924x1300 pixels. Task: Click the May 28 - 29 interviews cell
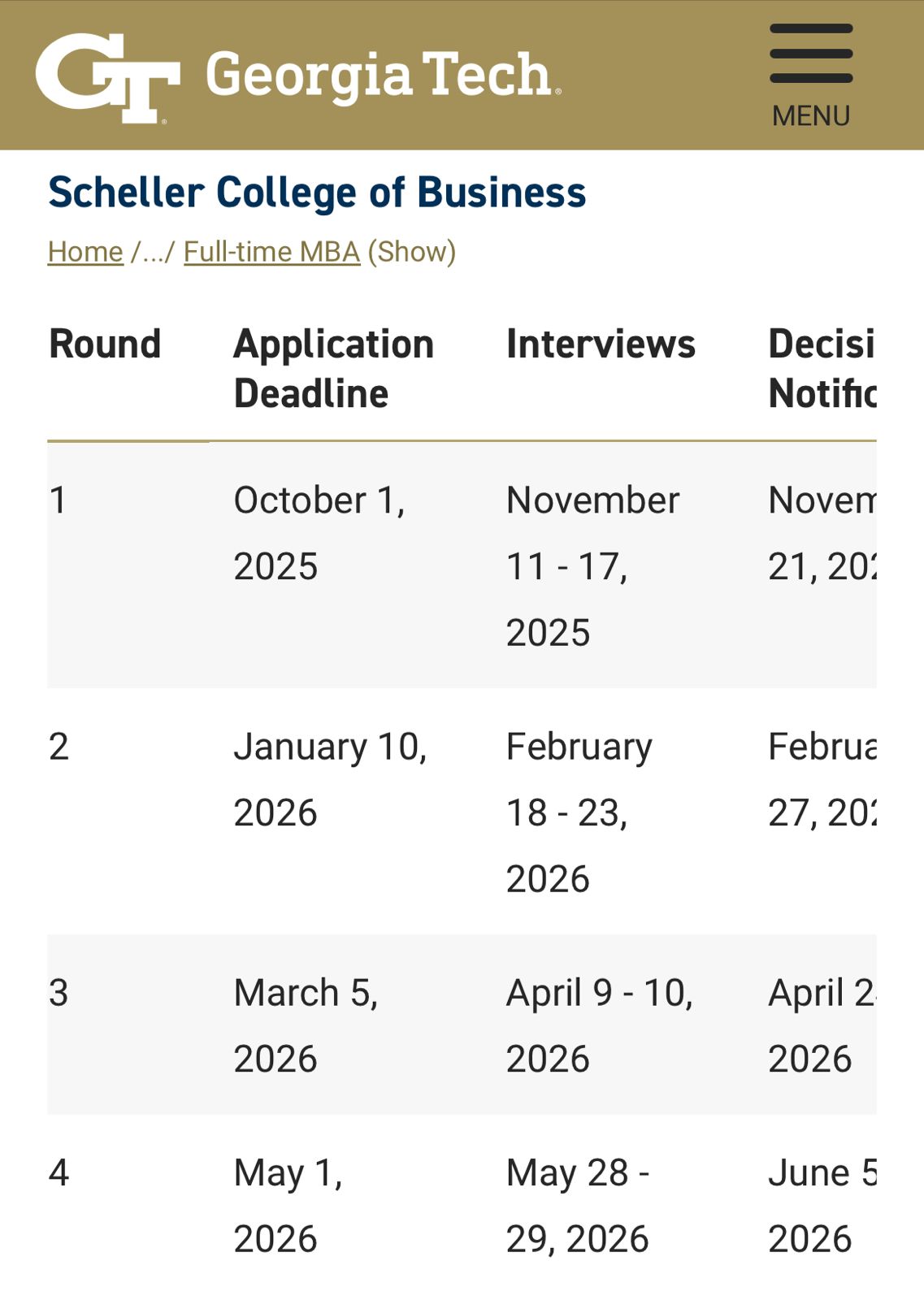pyautogui.click(x=577, y=1206)
